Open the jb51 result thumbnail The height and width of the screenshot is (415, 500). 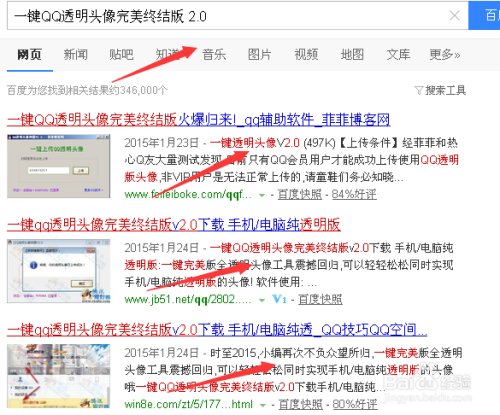(x=59, y=271)
